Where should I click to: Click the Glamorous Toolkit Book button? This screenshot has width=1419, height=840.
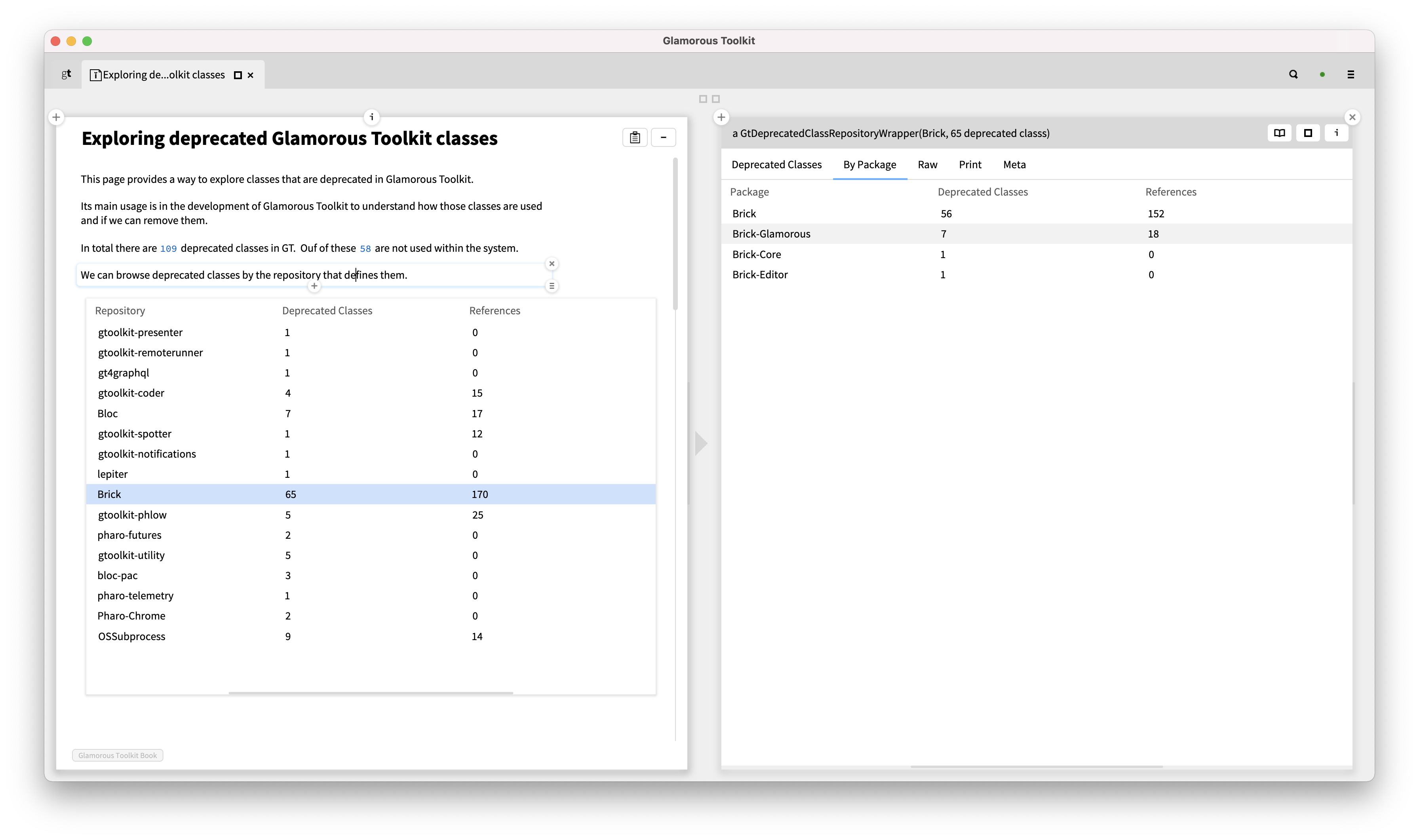118,756
